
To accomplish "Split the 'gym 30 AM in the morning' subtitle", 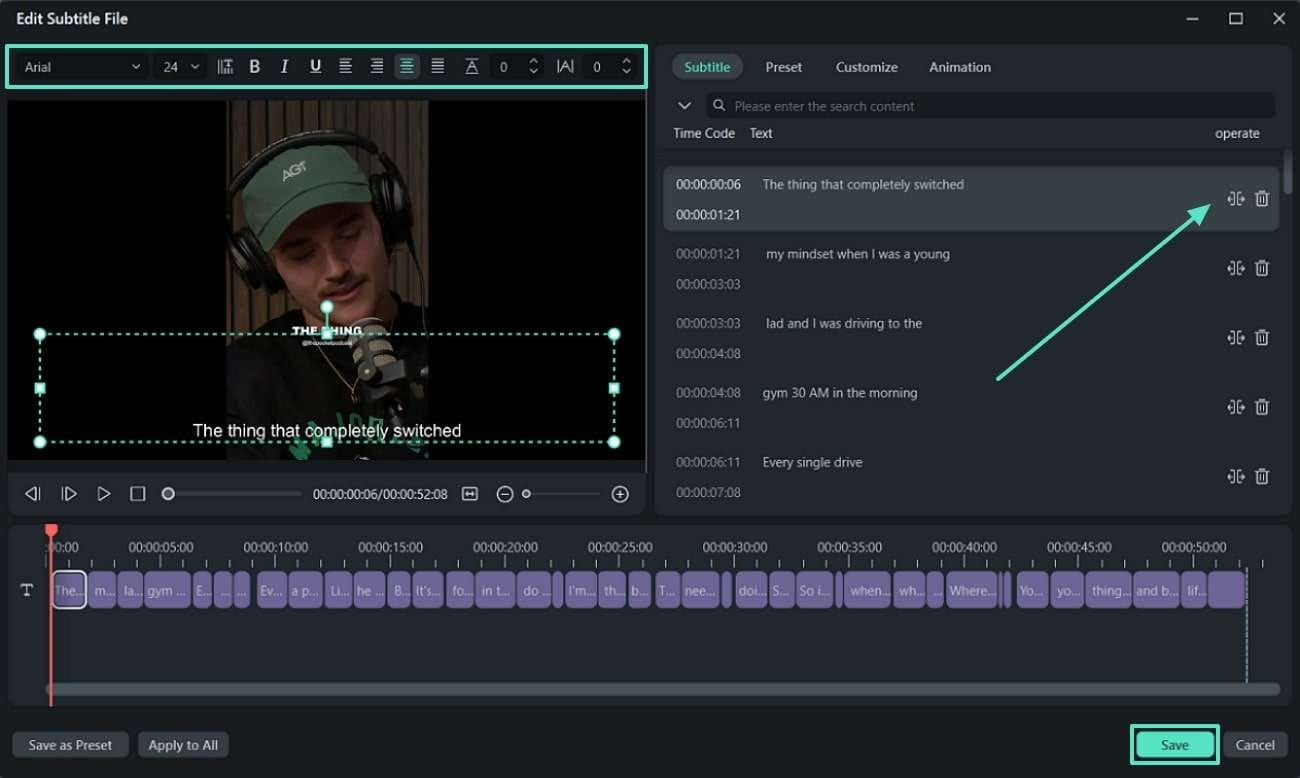I will point(1236,407).
